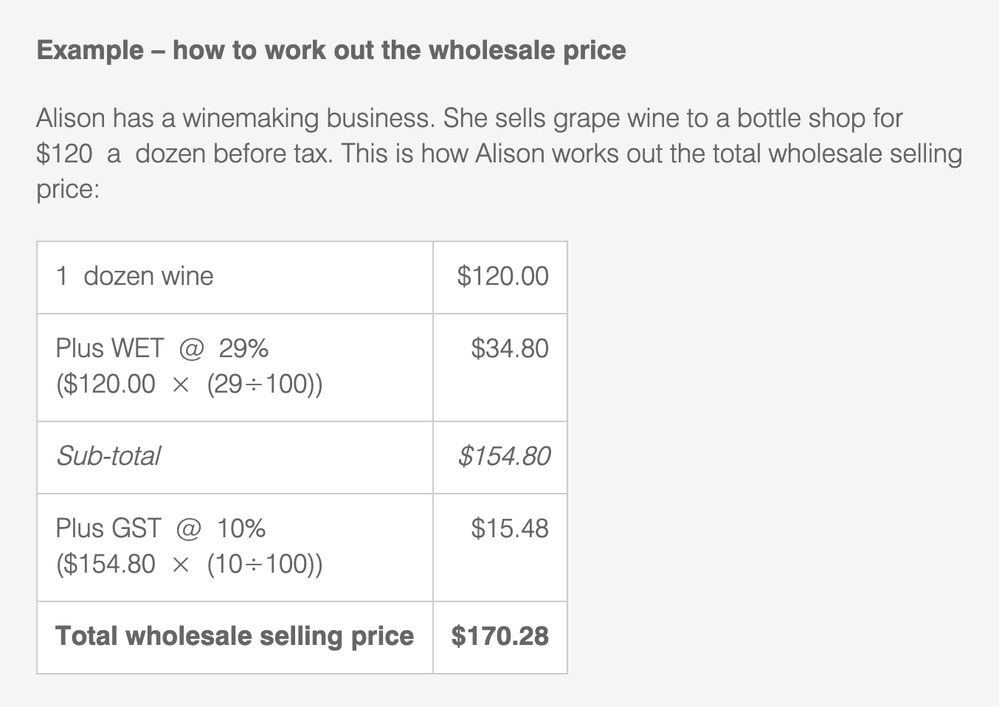
Task: Select the "Plus GST @ 10%" label
Action: [x=161, y=529]
